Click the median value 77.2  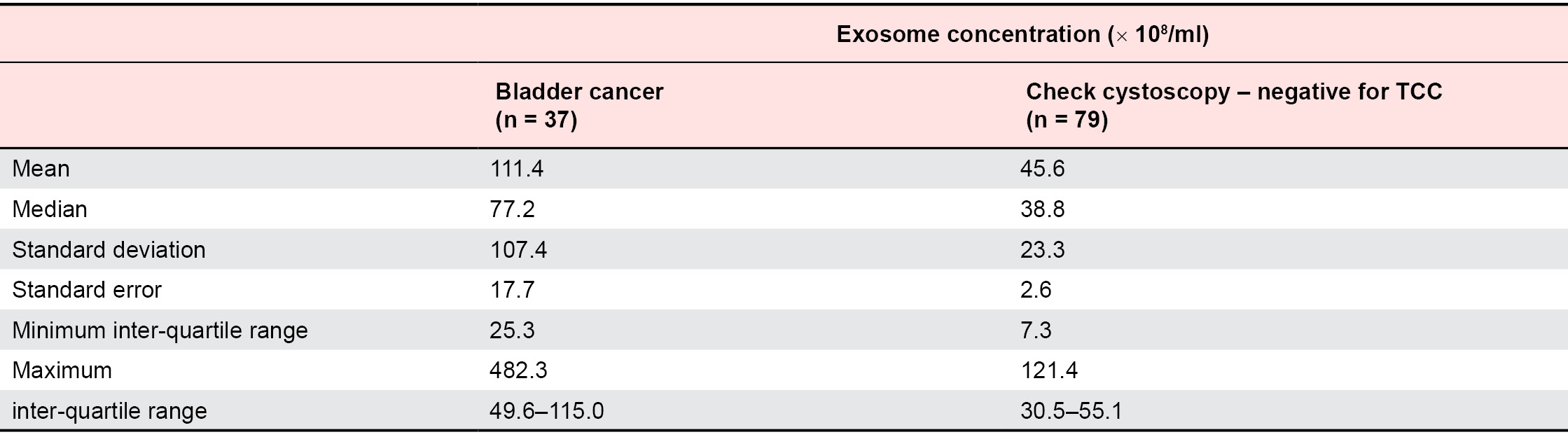512,209
